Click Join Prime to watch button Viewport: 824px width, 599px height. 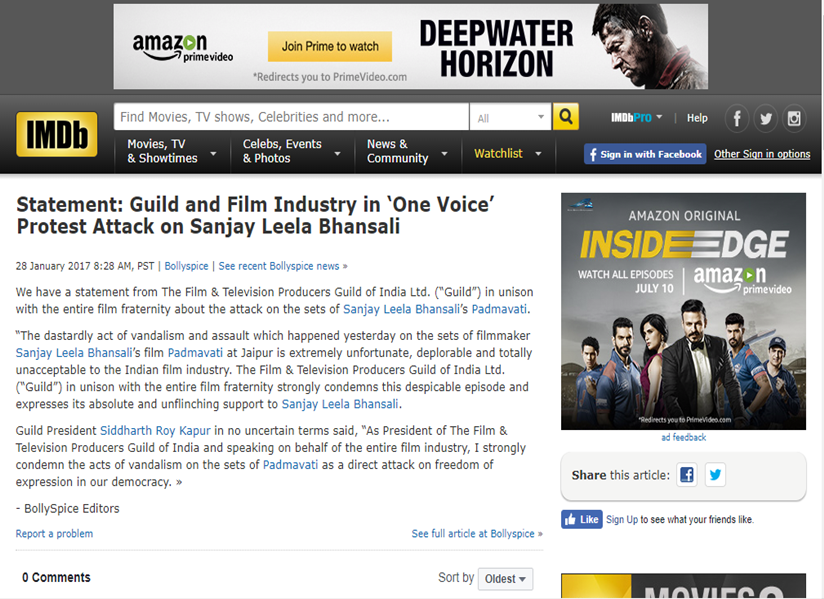click(330, 46)
